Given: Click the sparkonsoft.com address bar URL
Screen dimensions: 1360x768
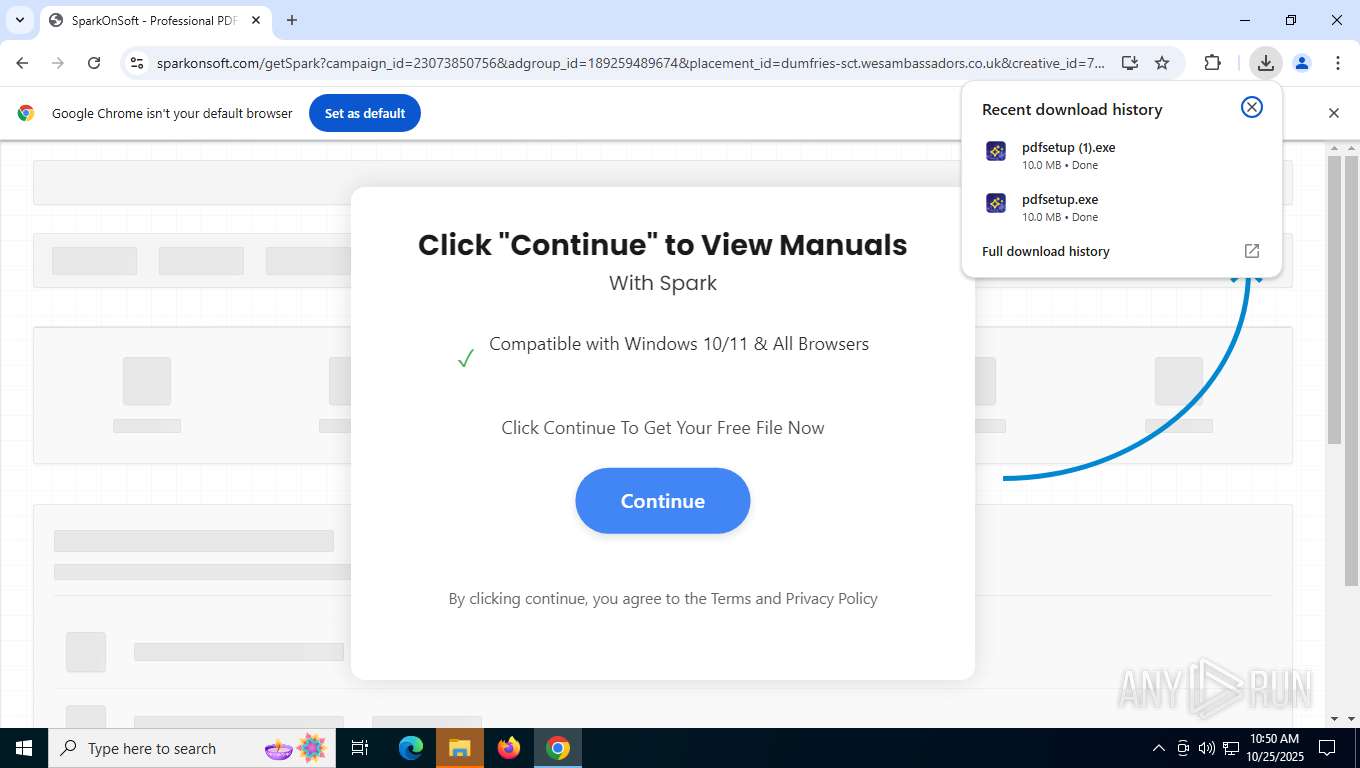Looking at the screenshot, I should [x=630, y=63].
